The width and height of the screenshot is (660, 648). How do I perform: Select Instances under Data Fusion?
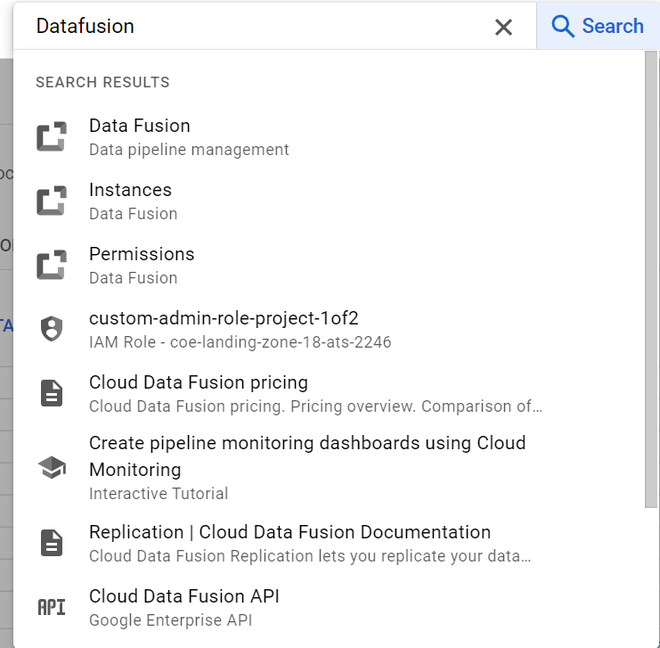coord(133,201)
